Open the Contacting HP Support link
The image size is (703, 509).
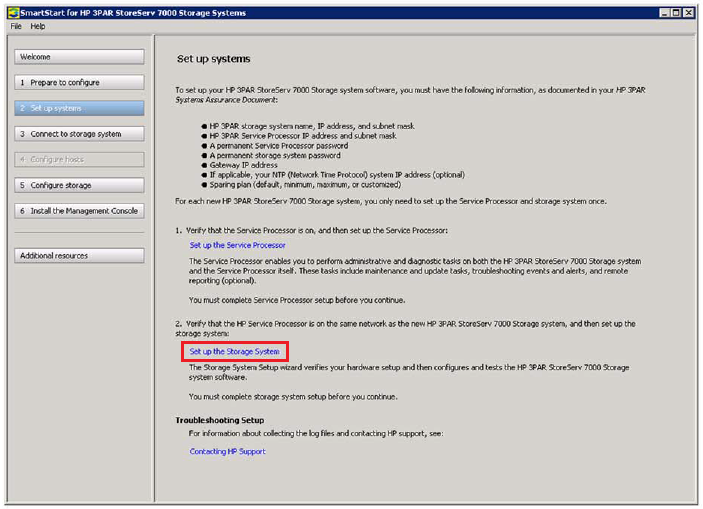[x=228, y=451]
